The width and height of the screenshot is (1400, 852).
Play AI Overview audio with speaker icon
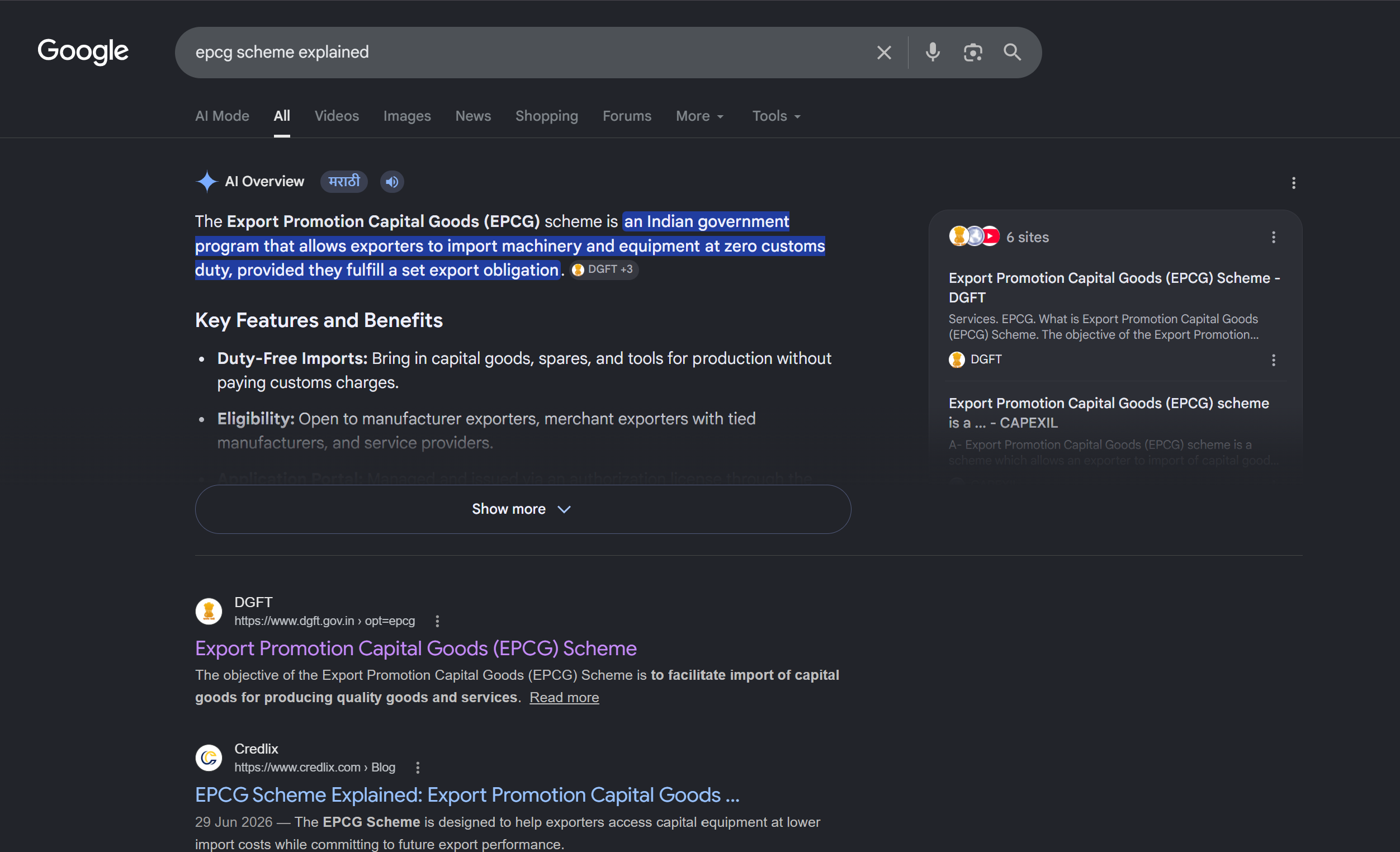coord(391,182)
